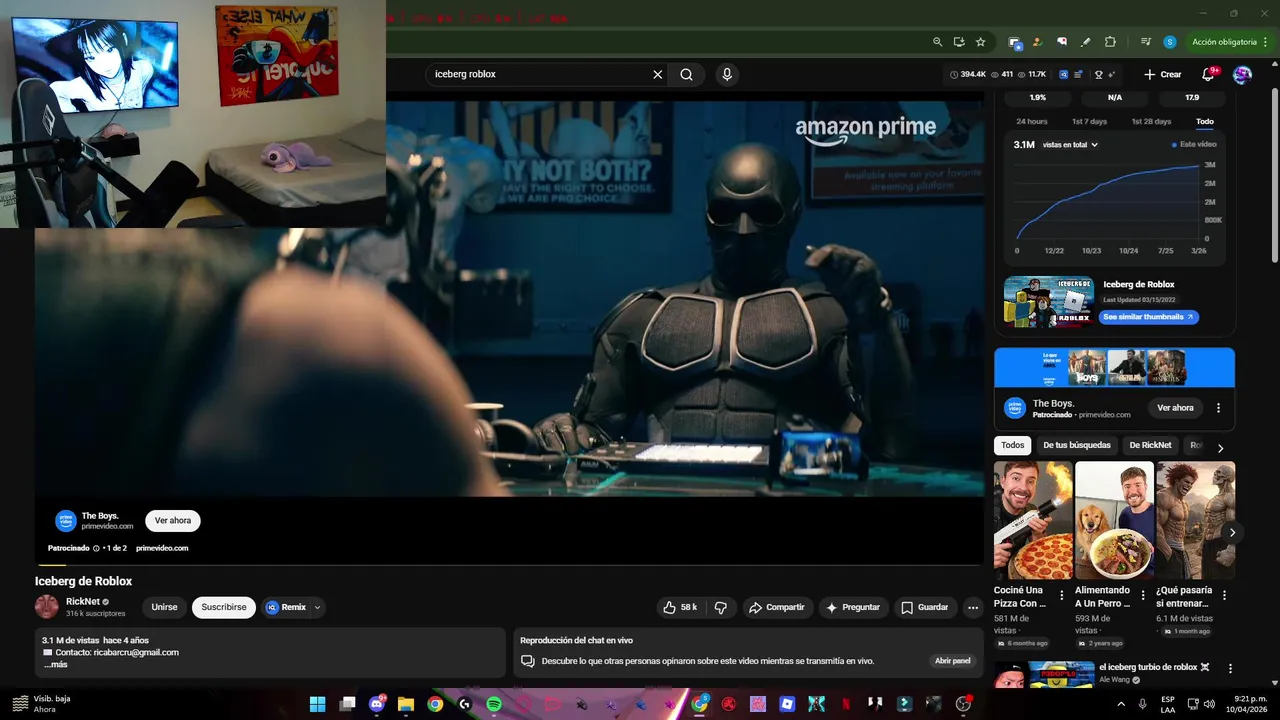Select the De RickNet chip
The width and height of the screenshot is (1280, 720).
(1150, 445)
